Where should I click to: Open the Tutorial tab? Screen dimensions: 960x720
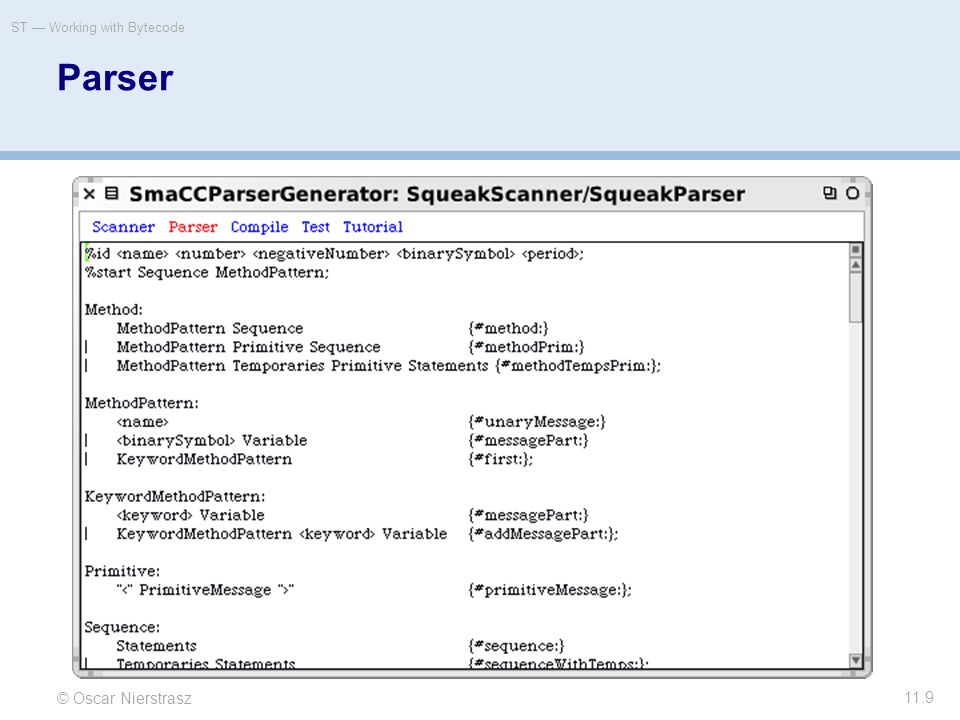(x=373, y=227)
